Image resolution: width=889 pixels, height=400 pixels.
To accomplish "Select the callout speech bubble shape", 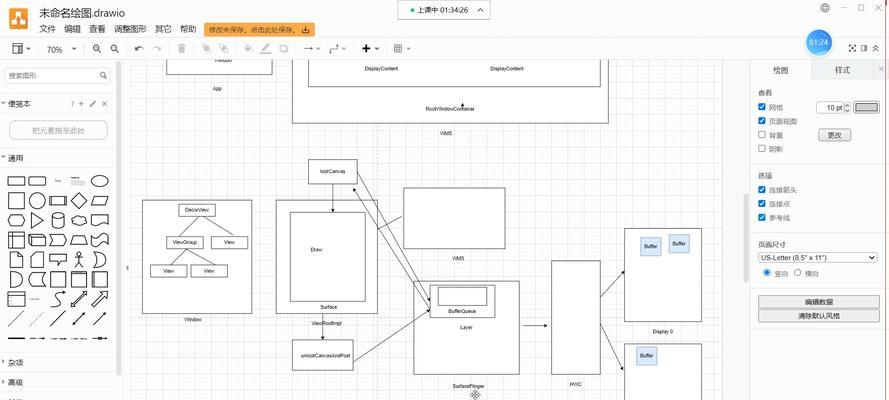I will click(x=58, y=259).
